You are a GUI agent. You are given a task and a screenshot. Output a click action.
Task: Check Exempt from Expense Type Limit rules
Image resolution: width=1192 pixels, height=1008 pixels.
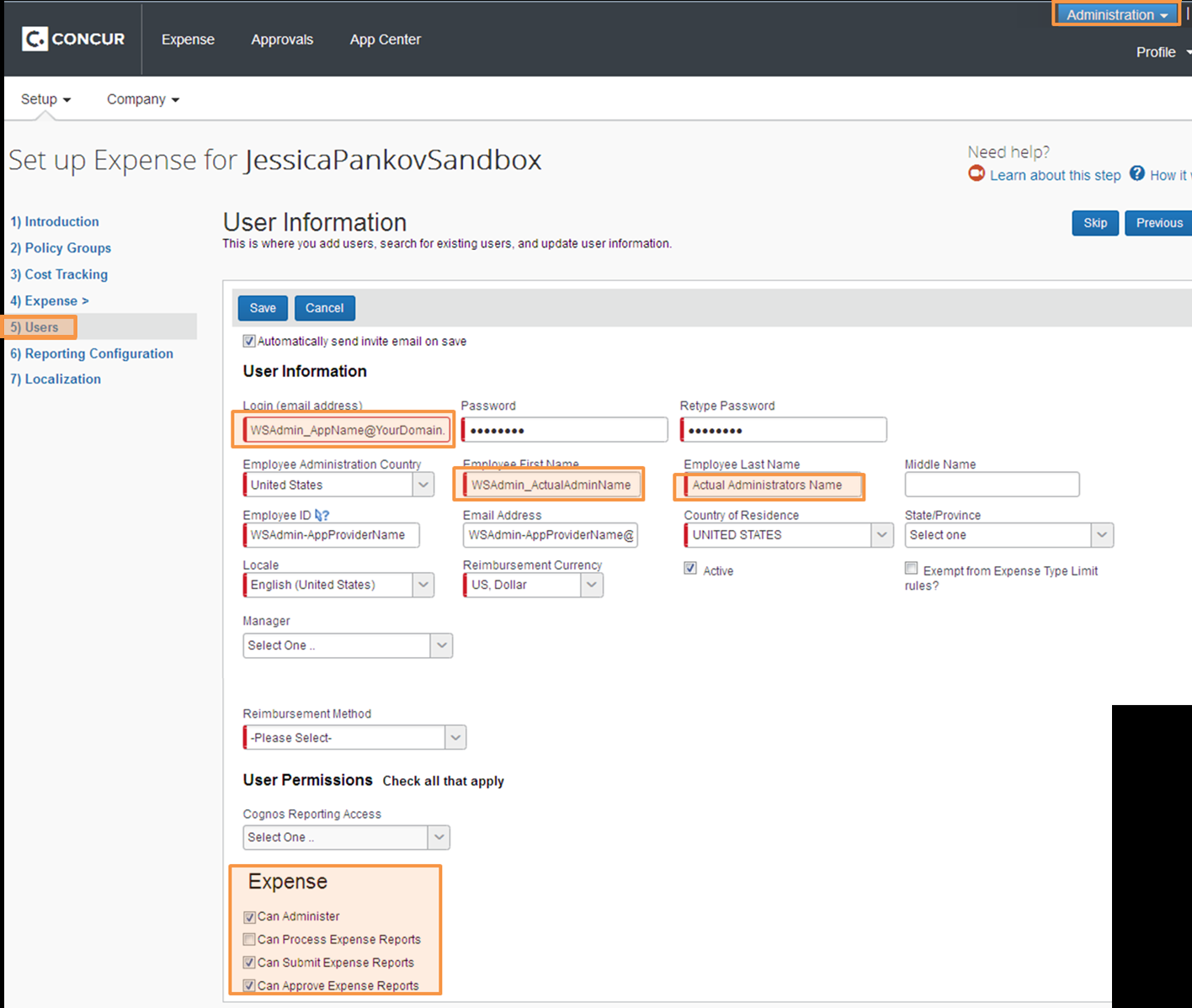(x=911, y=569)
